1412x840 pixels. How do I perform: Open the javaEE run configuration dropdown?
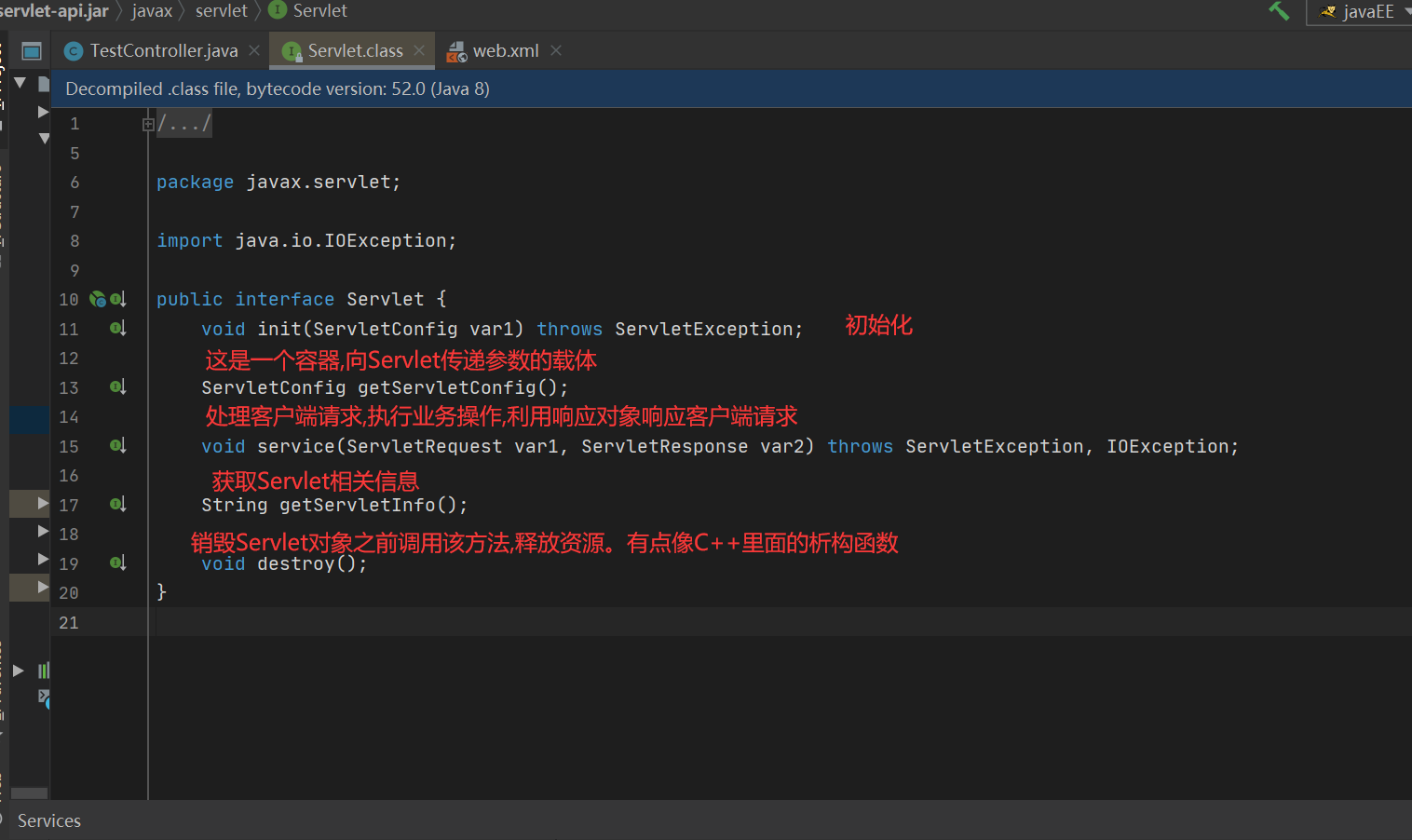tap(1360, 11)
